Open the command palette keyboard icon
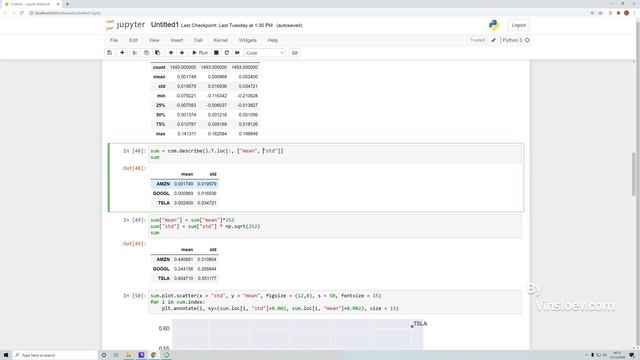 click(x=295, y=53)
